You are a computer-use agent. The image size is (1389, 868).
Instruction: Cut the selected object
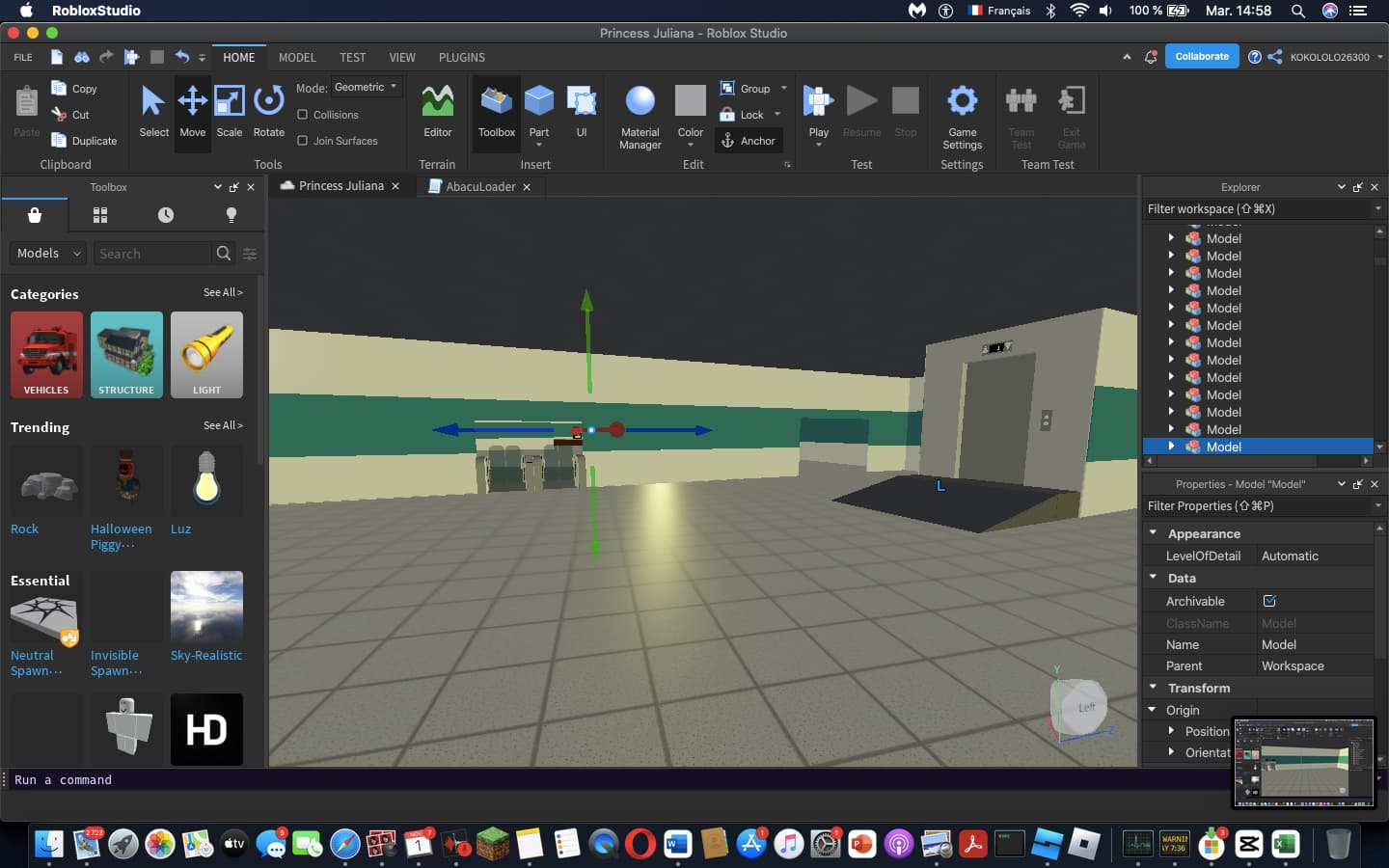coord(70,115)
